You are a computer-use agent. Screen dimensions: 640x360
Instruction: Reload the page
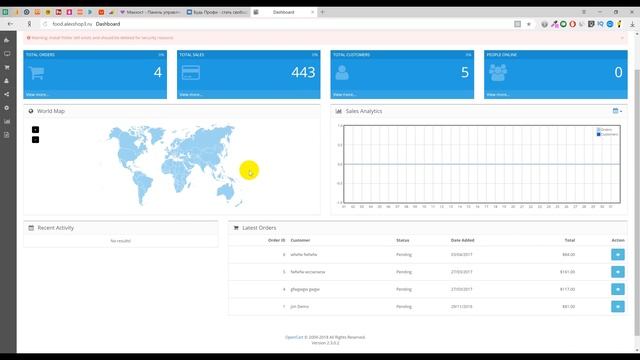[x=45, y=24]
